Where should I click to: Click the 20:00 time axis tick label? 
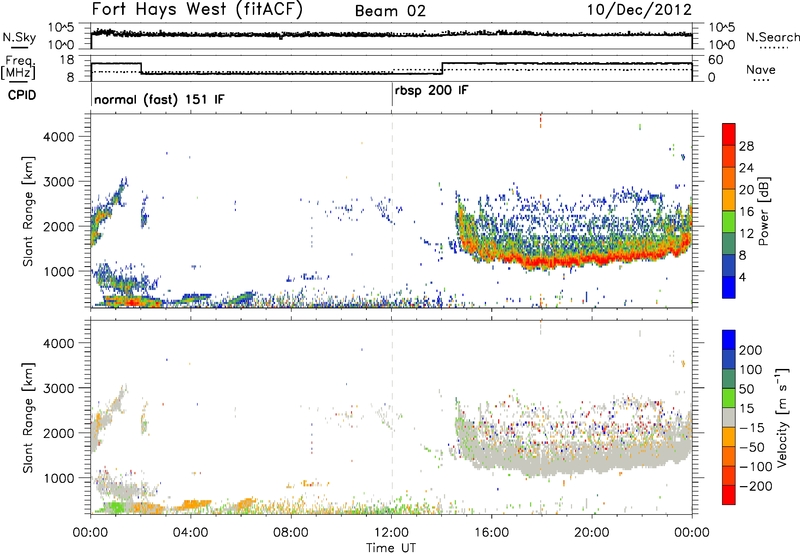click(591, 533)
